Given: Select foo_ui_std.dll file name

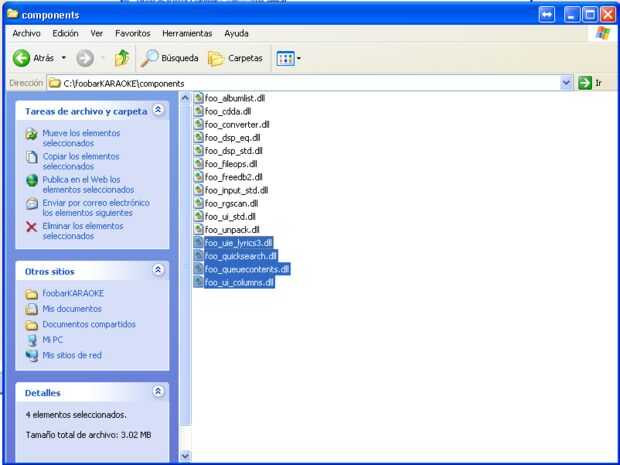Looking at the screenshot, I should (230, 217).
